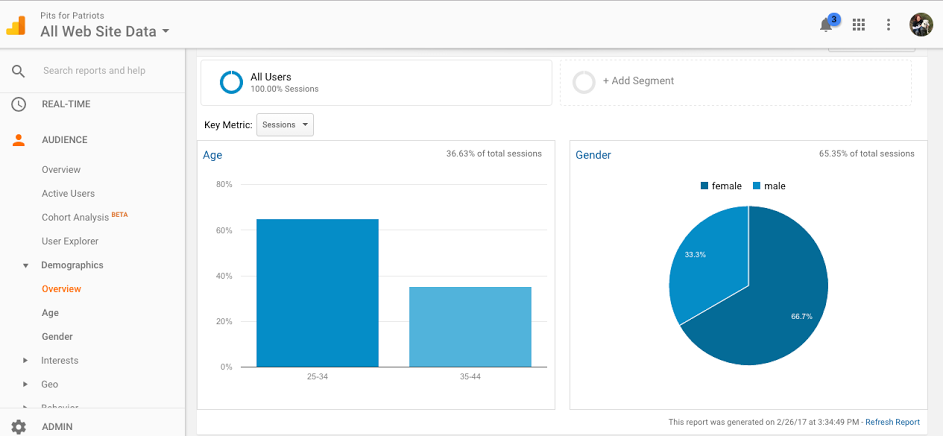The width and height of the screenshot is (943, 436).
Task: Click the female legend color swatch
Action: (705, 186)
